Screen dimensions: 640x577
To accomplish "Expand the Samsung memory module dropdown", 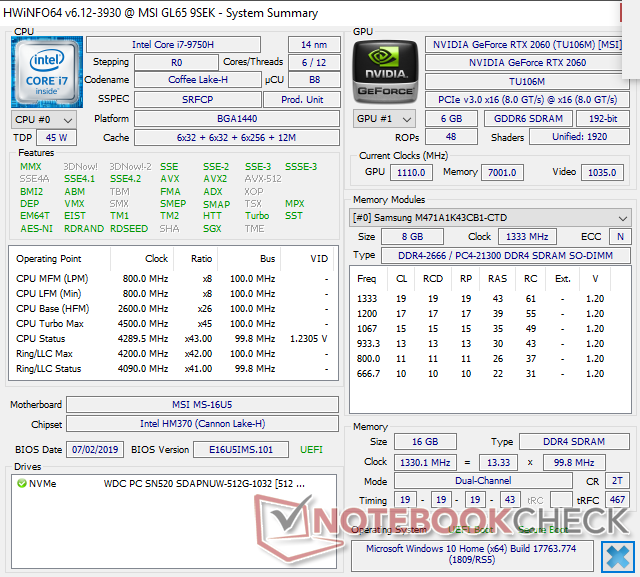I will [x=490, y=218].
